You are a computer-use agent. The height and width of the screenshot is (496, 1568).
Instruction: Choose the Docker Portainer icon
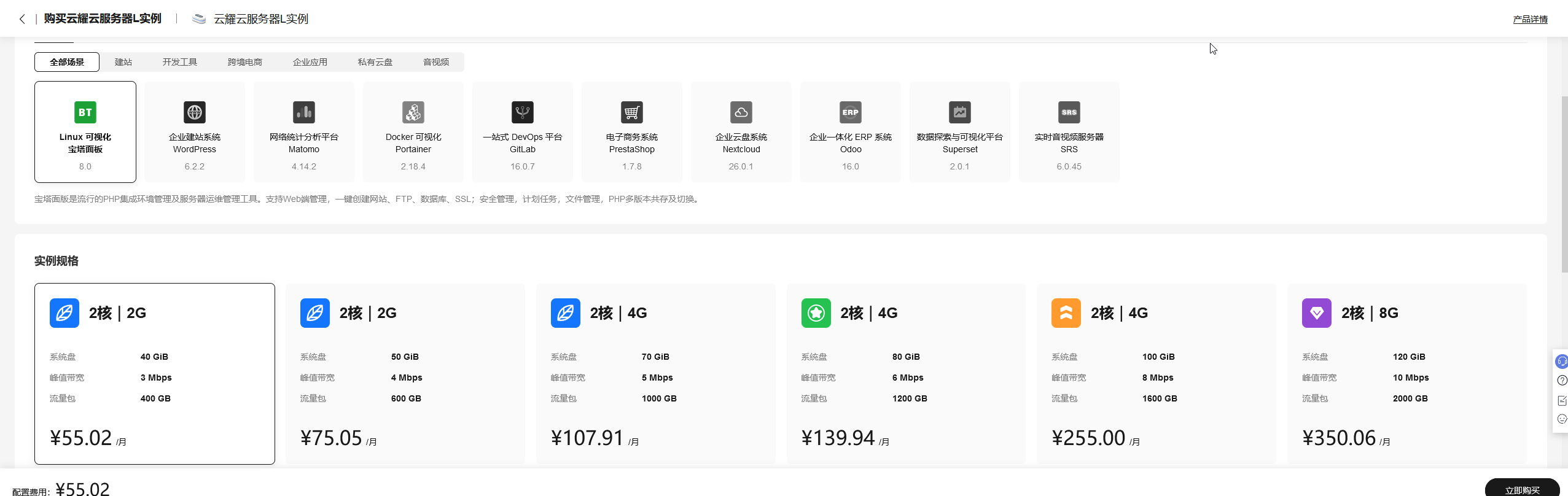tap(413, 112)
